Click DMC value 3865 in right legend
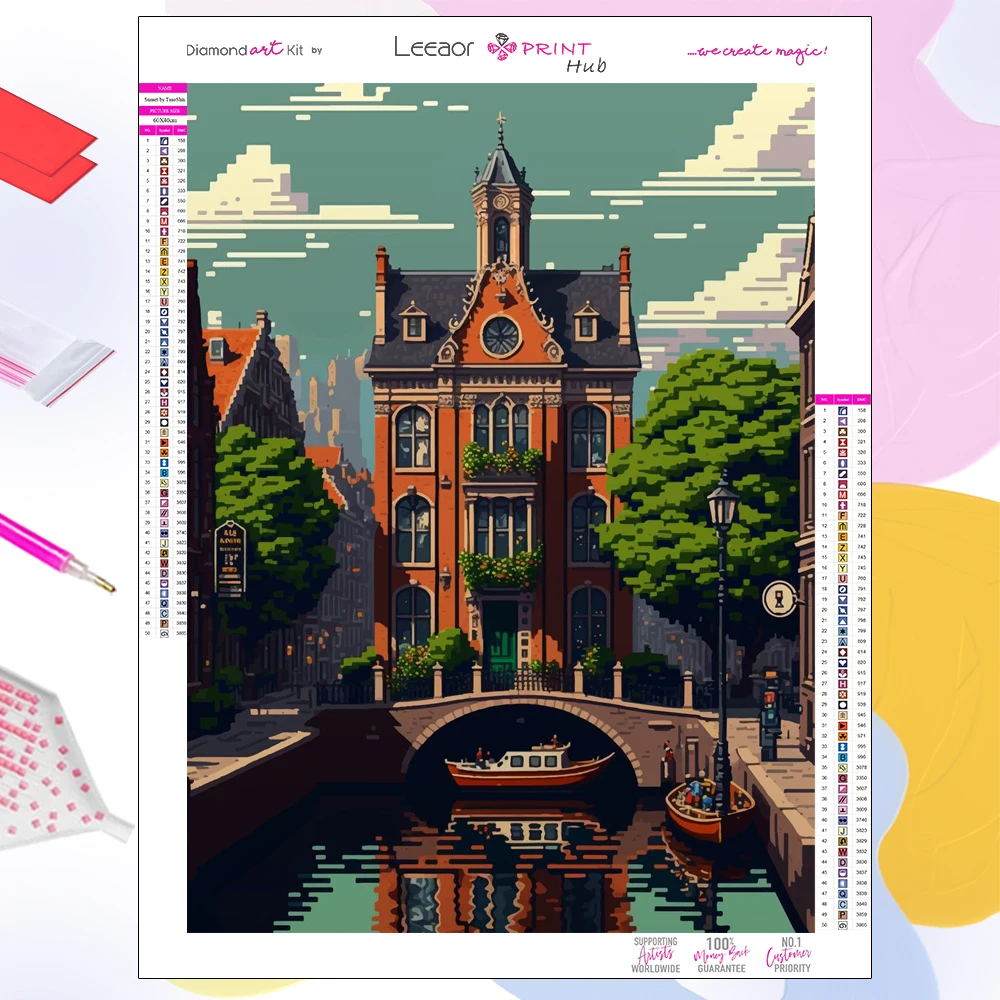 pyautogui.click(x=862, y=925)
